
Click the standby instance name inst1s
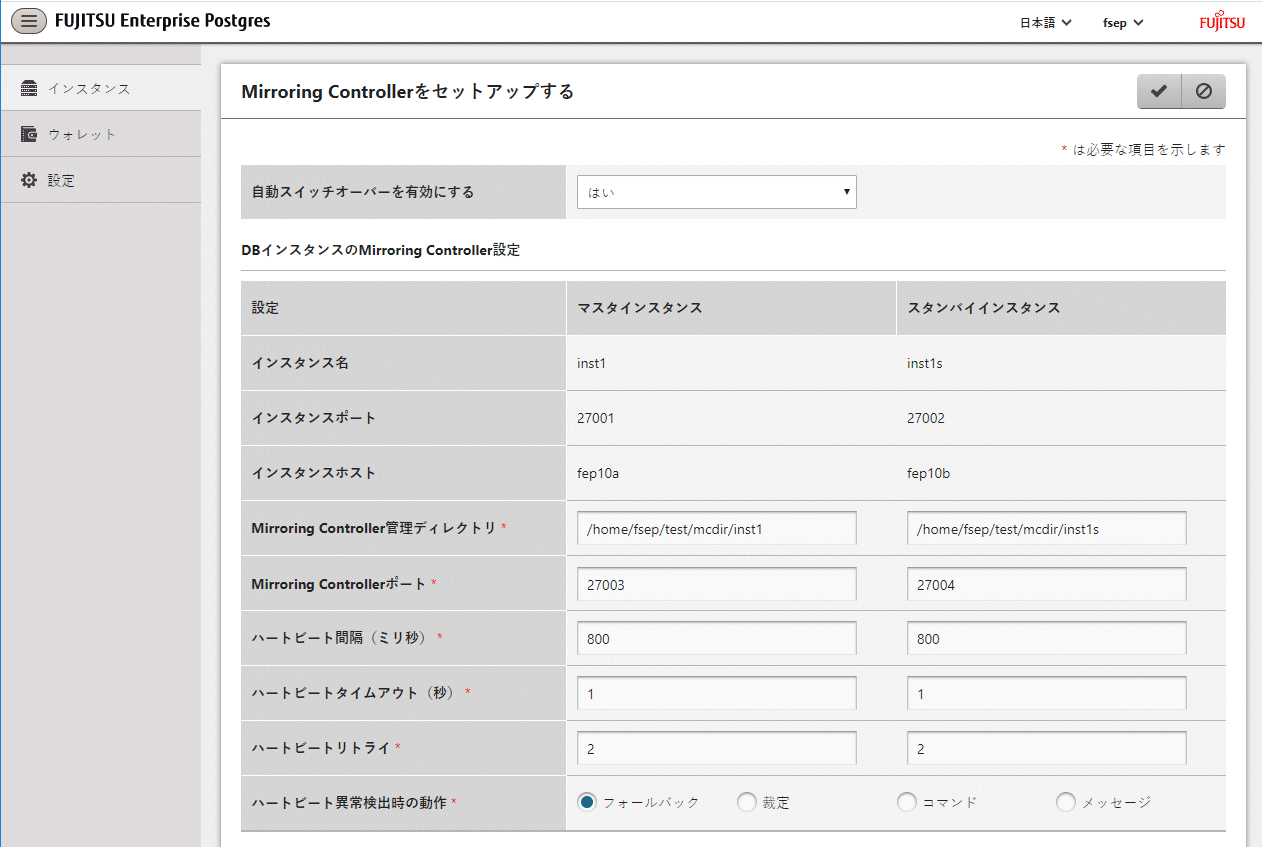(x=925, y=363)
